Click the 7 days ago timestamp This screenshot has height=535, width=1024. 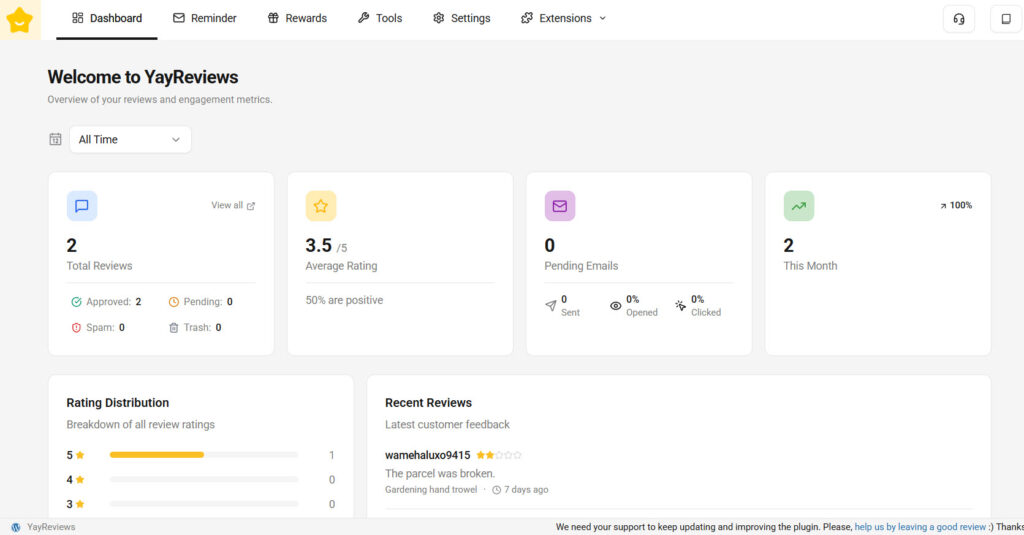(526, 489)
